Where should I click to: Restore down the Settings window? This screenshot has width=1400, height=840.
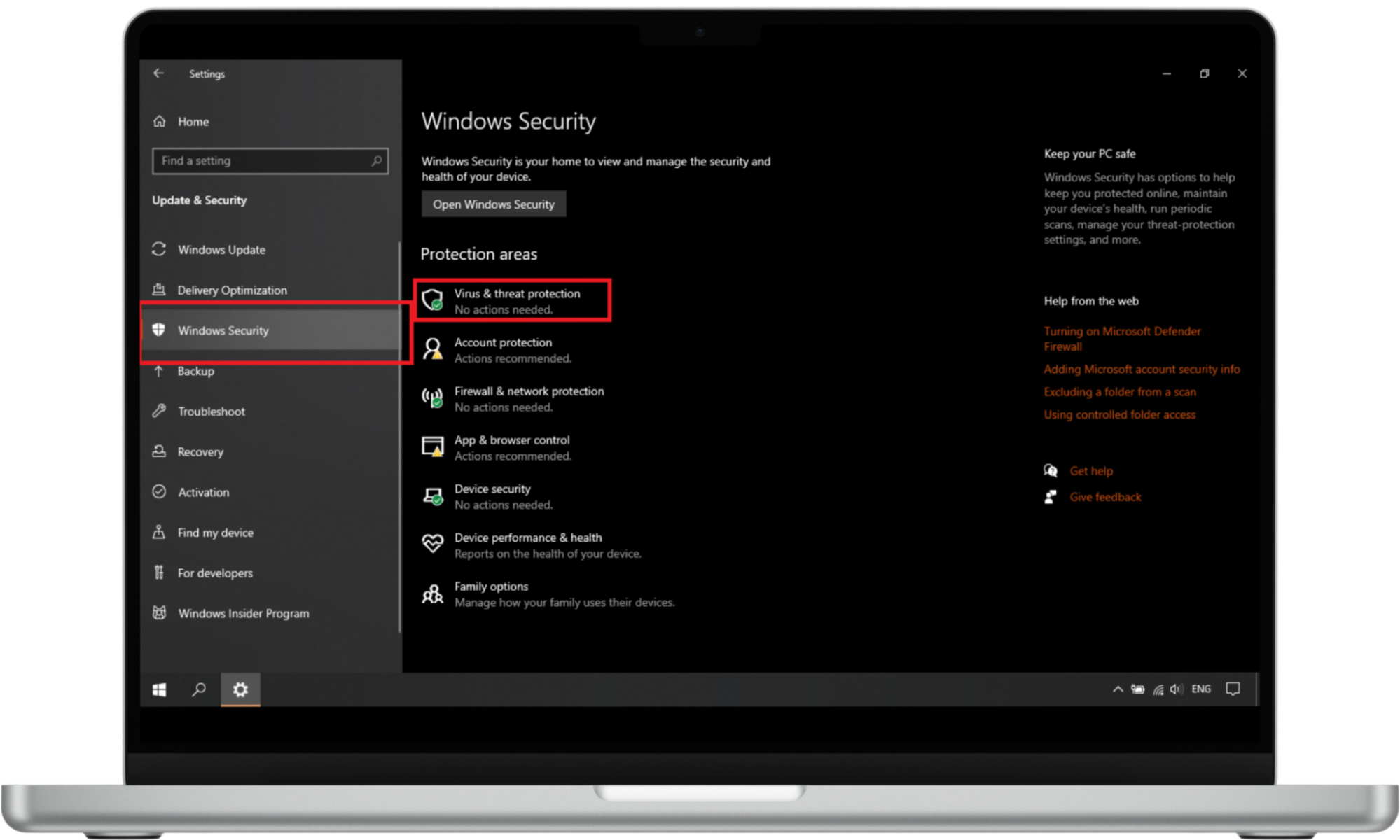(1205, 73)
